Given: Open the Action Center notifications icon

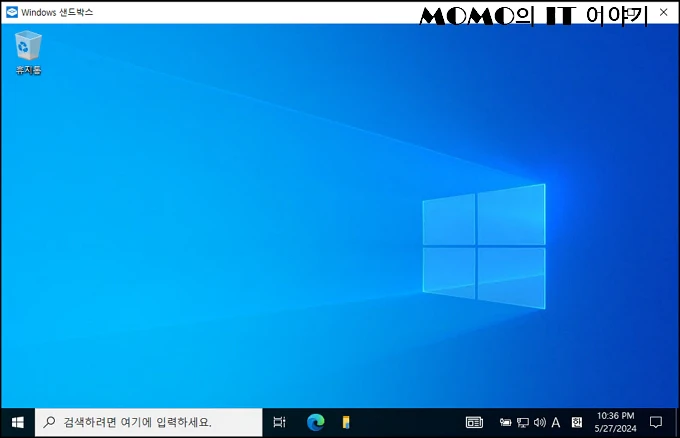Looking at the screenshot, I should pyautogui.click(x=656, y=422).
